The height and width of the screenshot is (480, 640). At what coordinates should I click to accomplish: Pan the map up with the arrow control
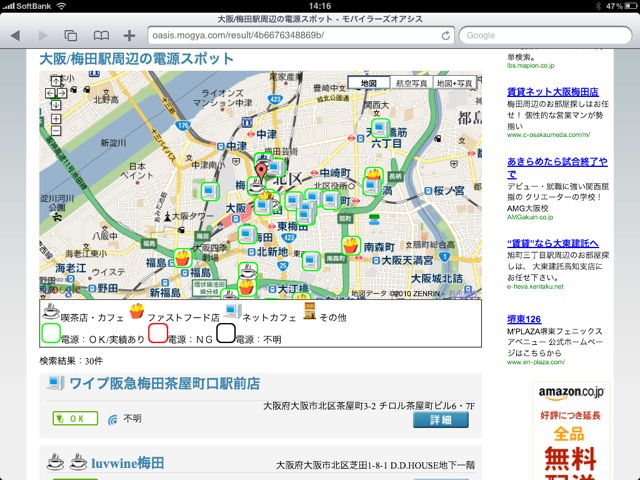(56, 80)
